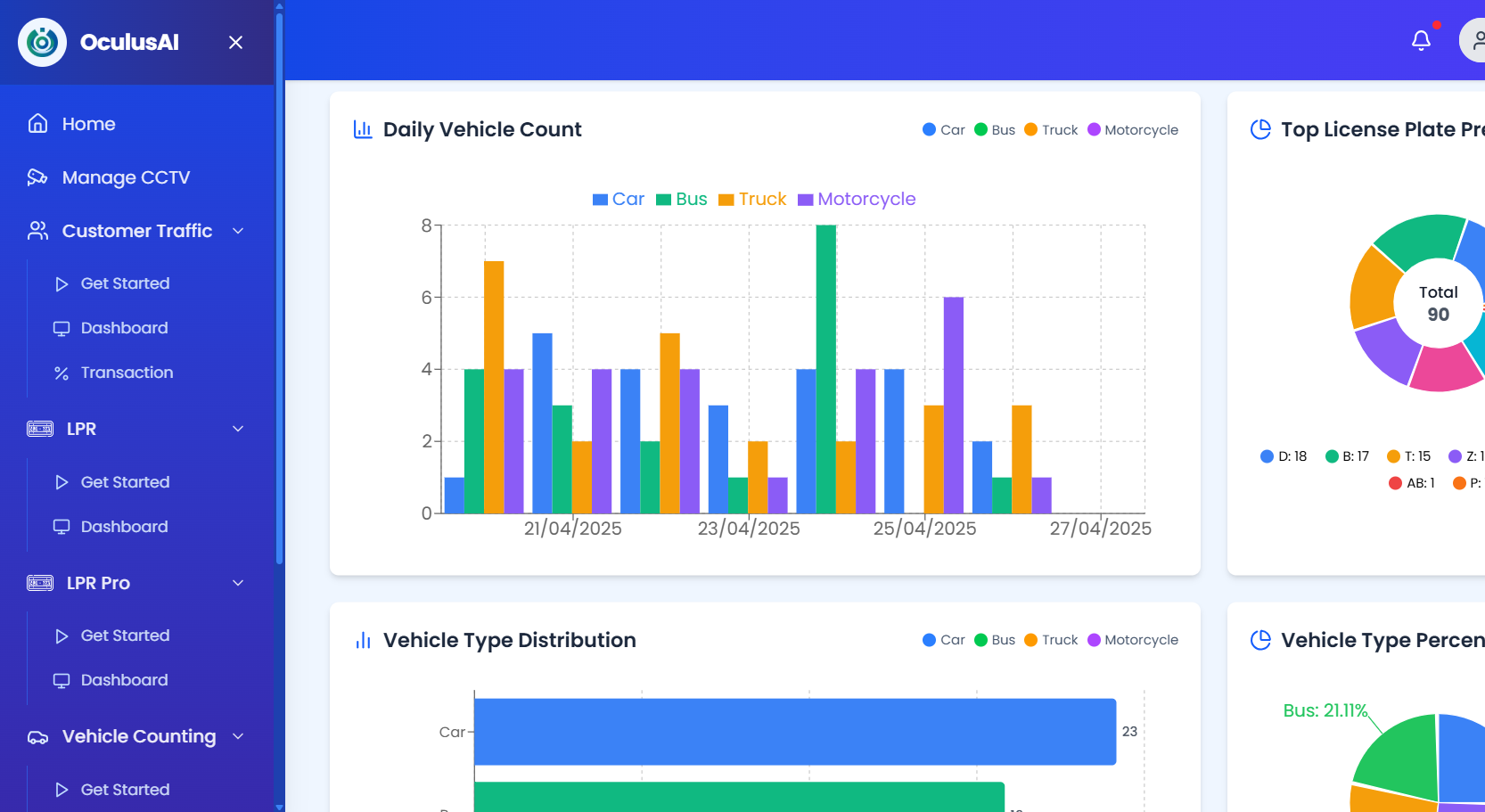Open LPR Dashboard link
1485x812 pixels.
click(124, 527)
